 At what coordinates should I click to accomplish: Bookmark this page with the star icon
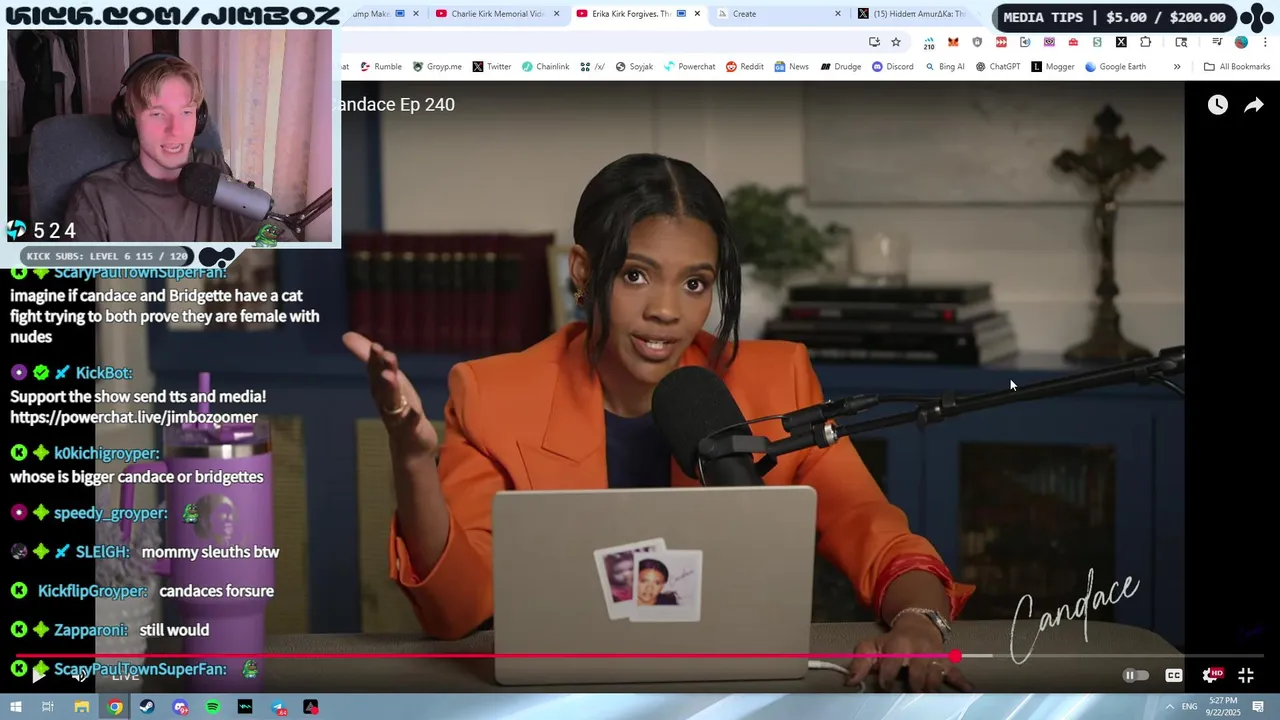(x=896, y=42)
